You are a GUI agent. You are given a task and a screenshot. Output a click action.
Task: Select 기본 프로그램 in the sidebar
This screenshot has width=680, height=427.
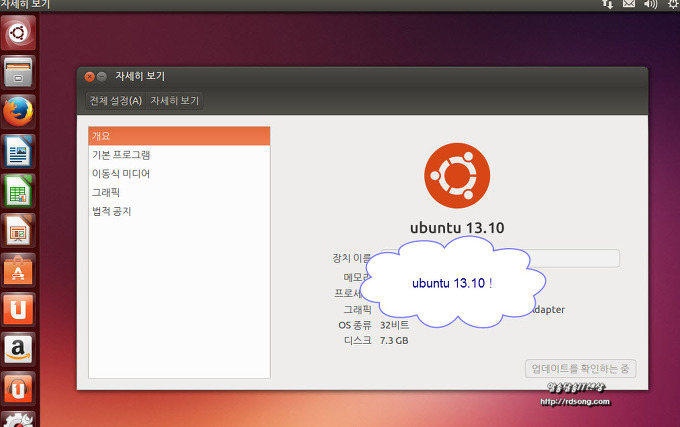point(179,155)
